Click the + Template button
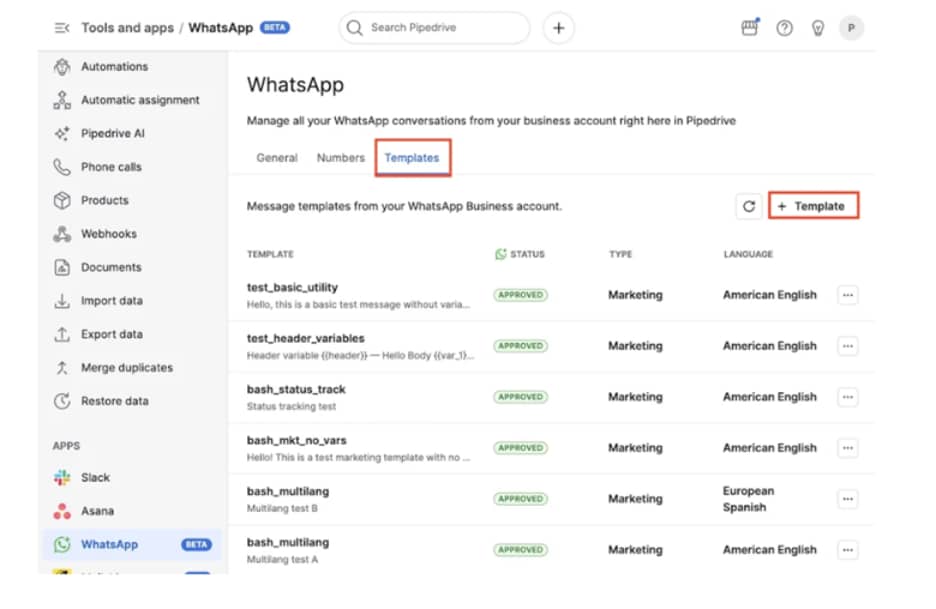The height and width of the screenshot is (609, 936). coord(813,206)
